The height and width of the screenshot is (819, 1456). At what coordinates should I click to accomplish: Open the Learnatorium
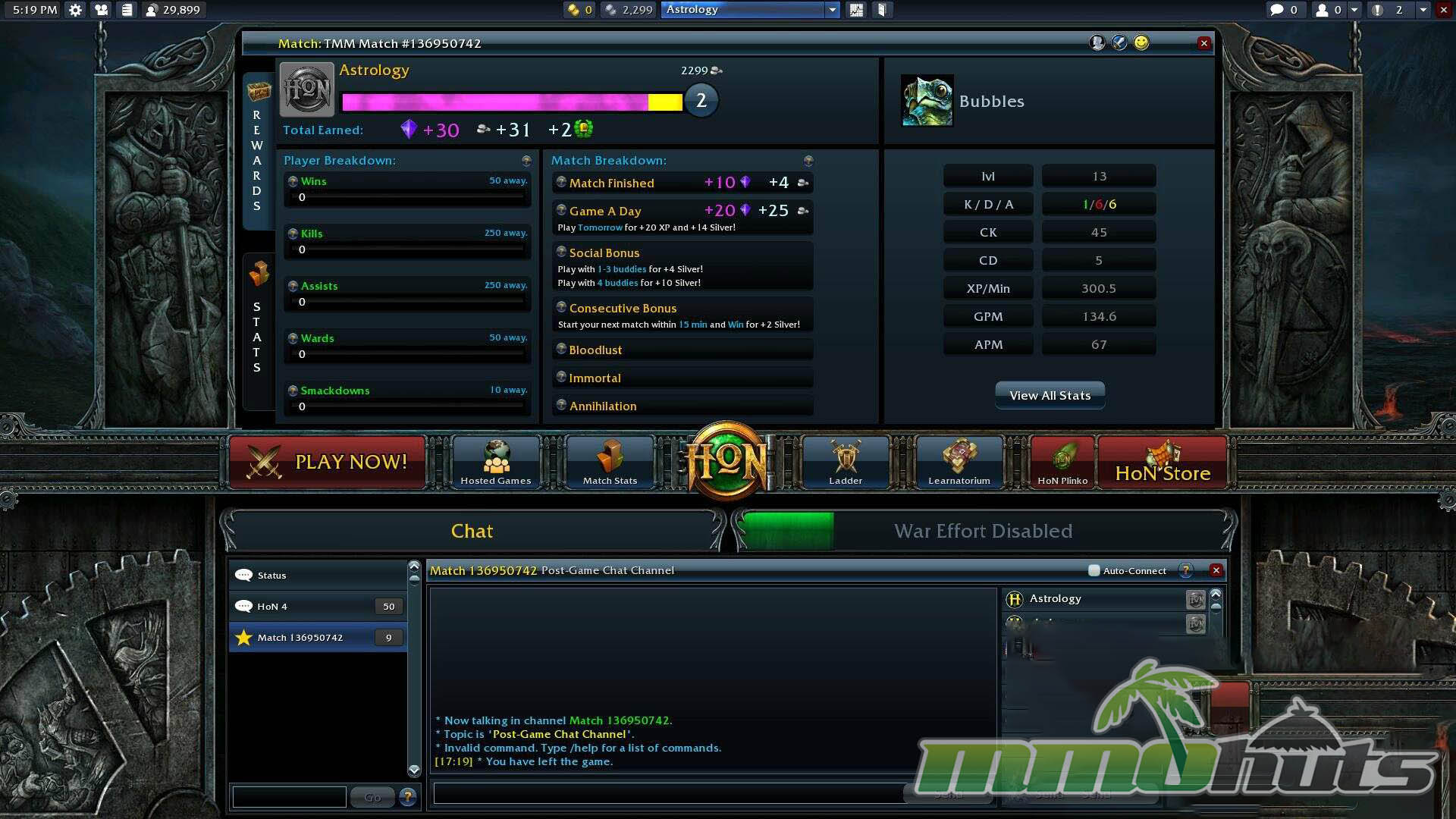959,461
